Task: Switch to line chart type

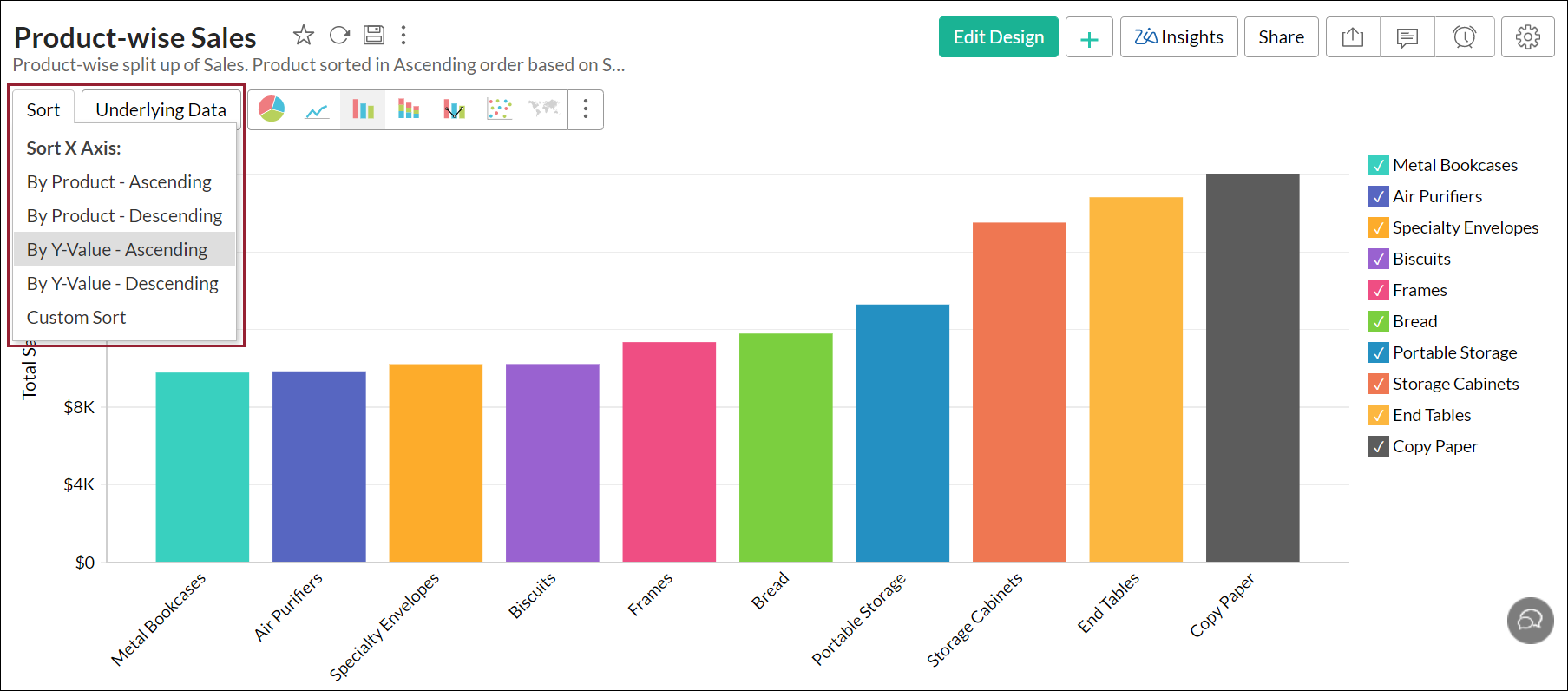Action: [x=317, y=109]
